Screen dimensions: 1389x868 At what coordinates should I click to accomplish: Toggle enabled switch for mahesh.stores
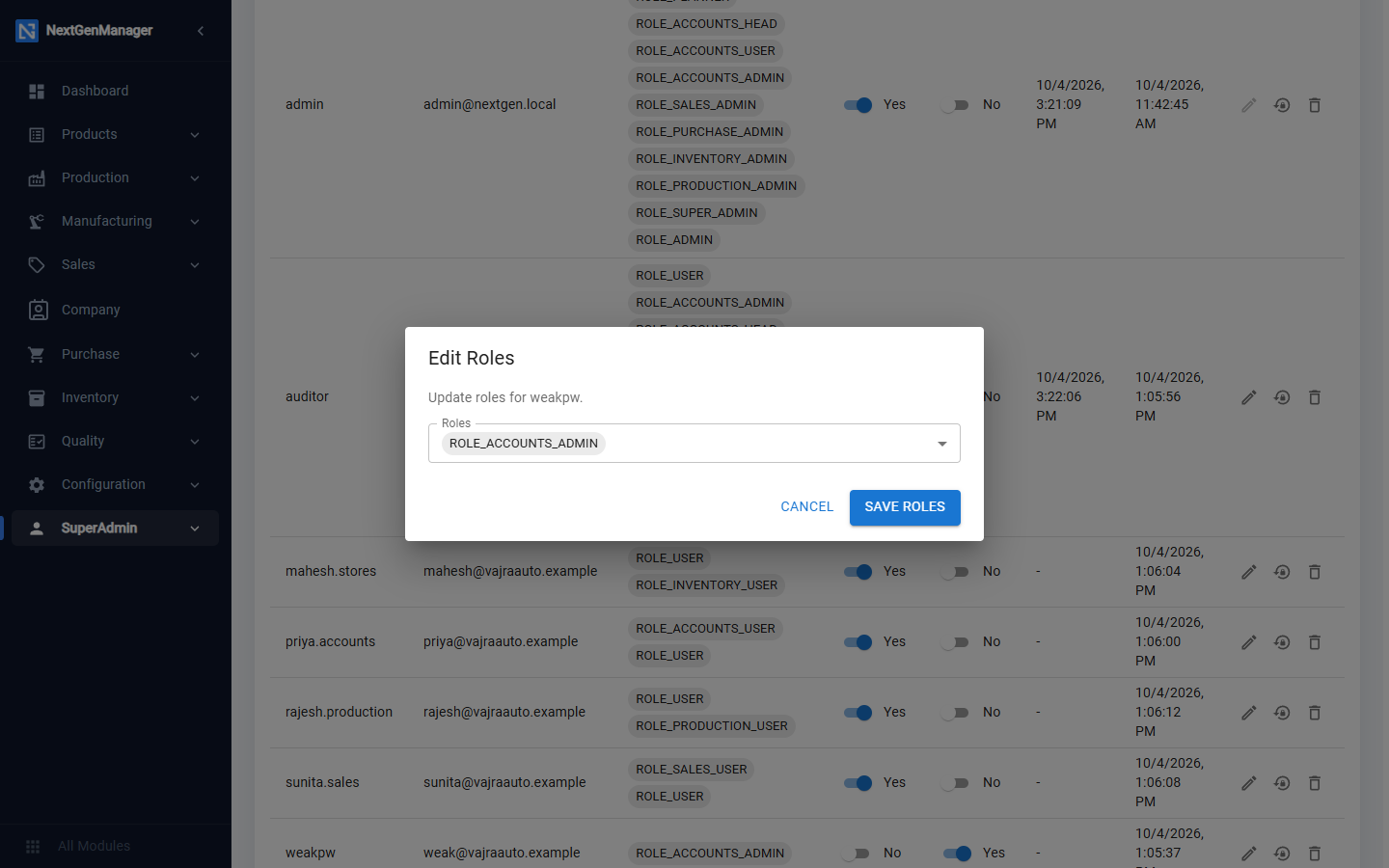click(x=858, y=572)
